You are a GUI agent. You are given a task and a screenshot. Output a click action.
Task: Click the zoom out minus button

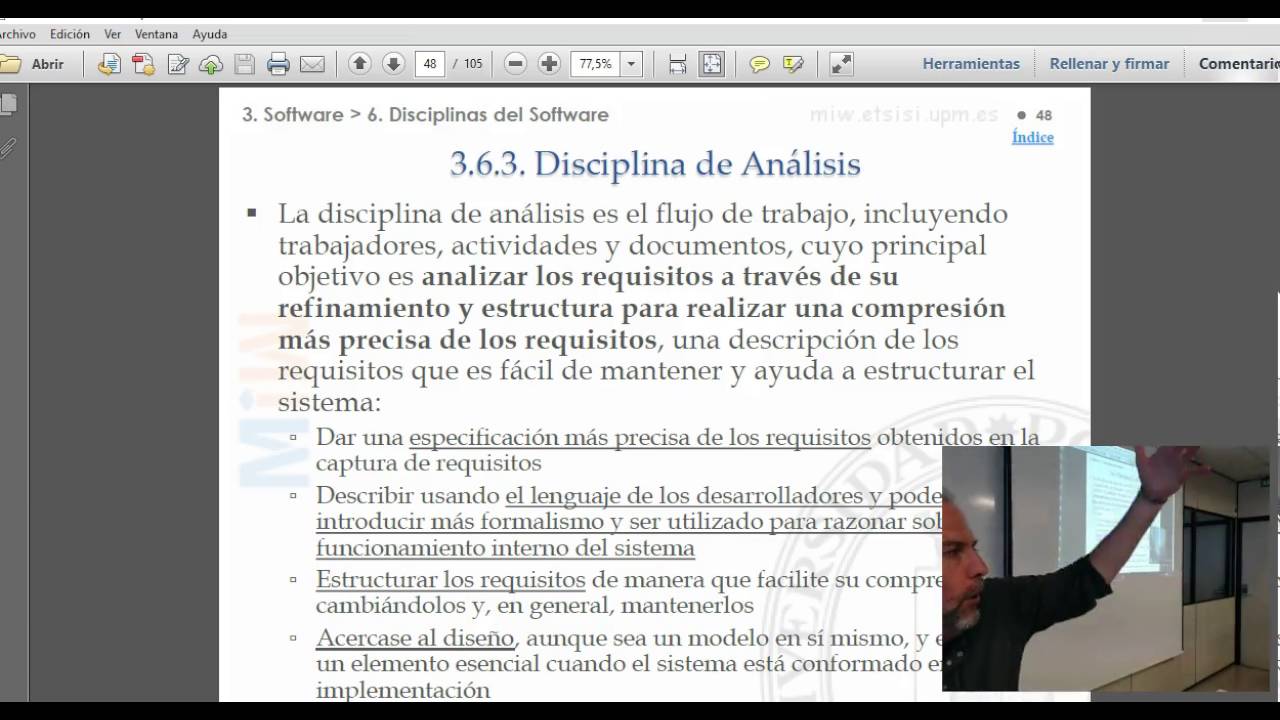[515, 64]
